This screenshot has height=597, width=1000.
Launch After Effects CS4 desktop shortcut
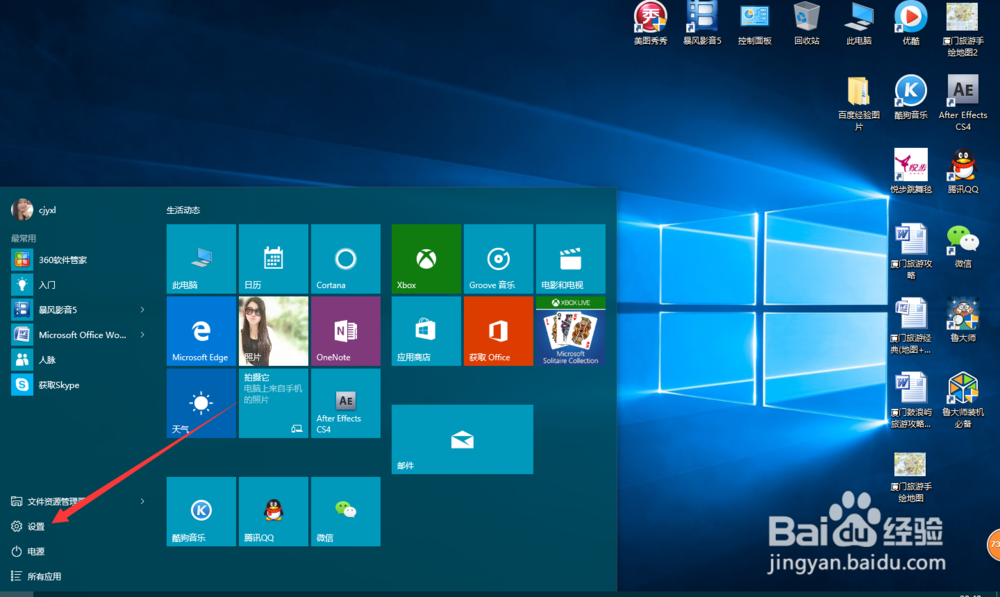point(963,103)
